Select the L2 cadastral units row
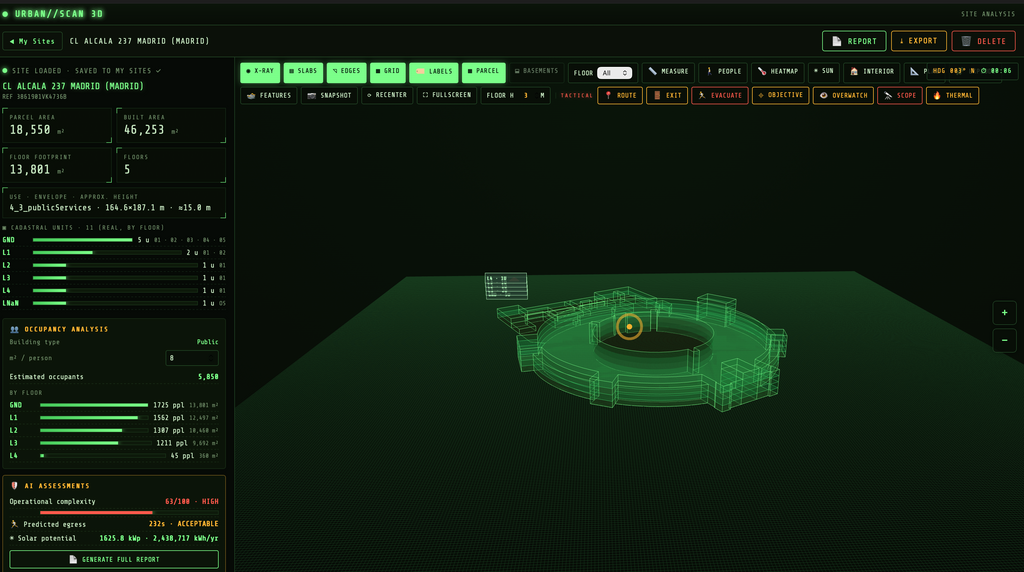The image size is (1024, 572). click(x=114, y=265)
